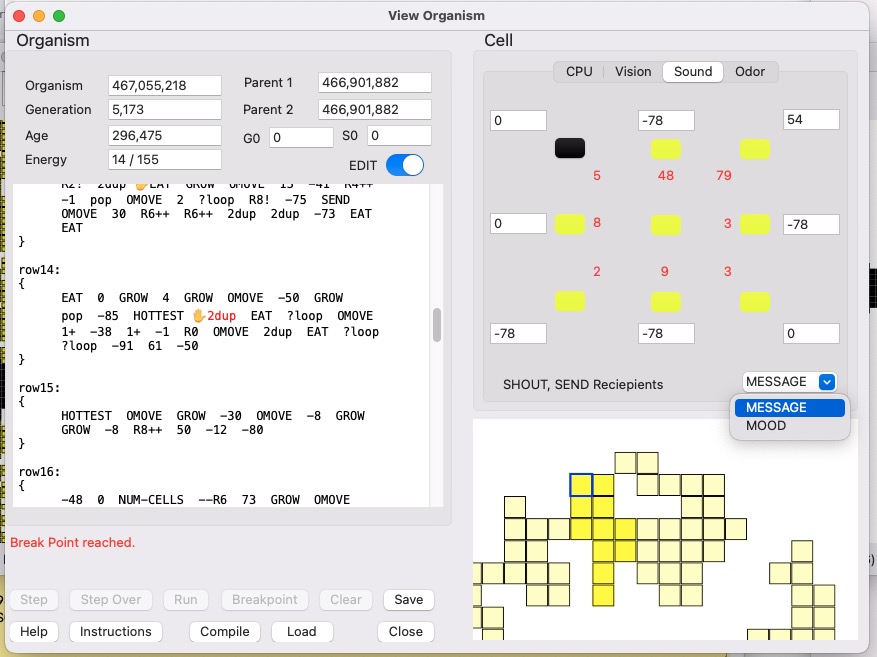Focus the Age field showing 296,475
This screenshot has width=877, height=657.
(x=165, y=135)
